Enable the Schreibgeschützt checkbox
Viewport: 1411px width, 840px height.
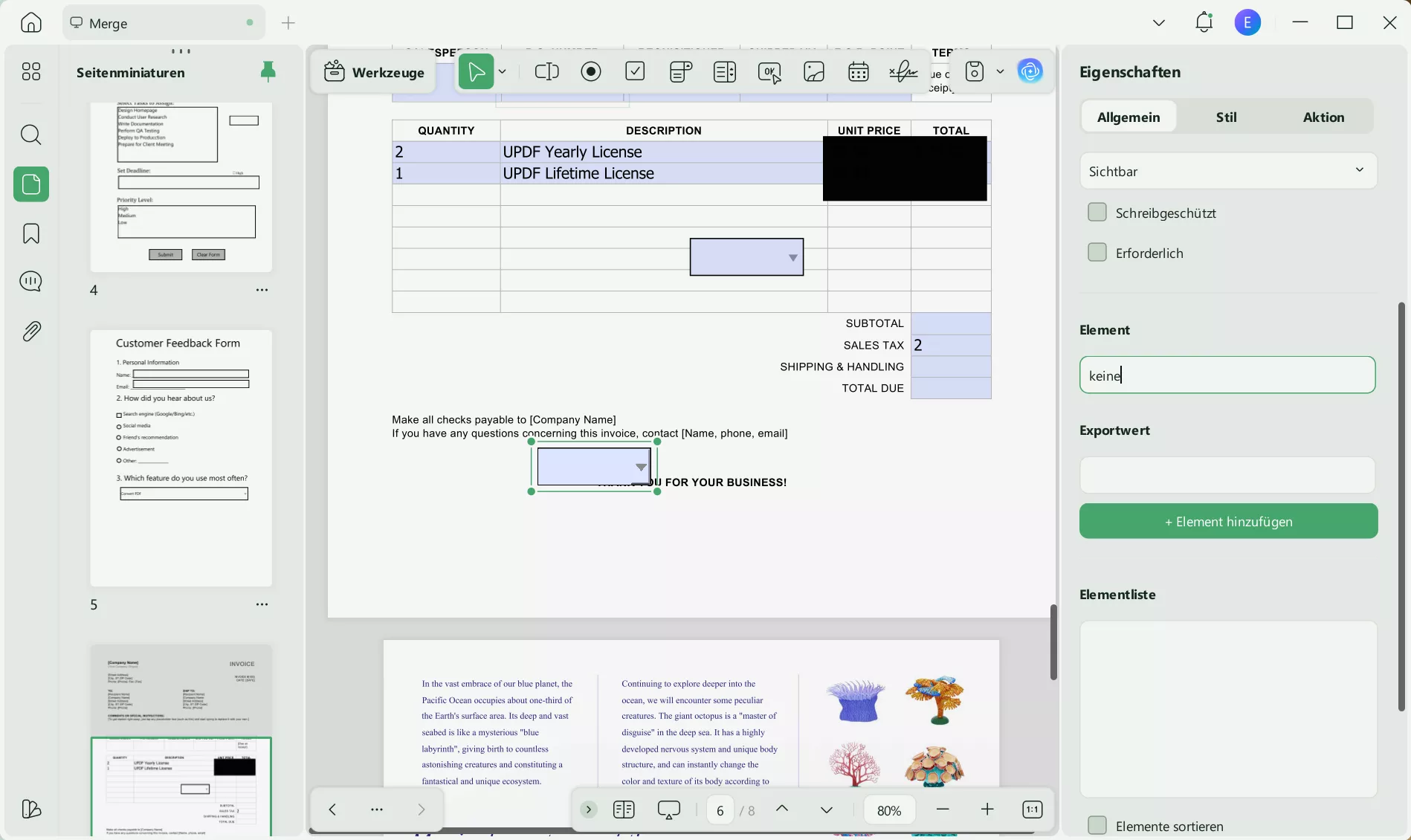[x=1097, y=212]
